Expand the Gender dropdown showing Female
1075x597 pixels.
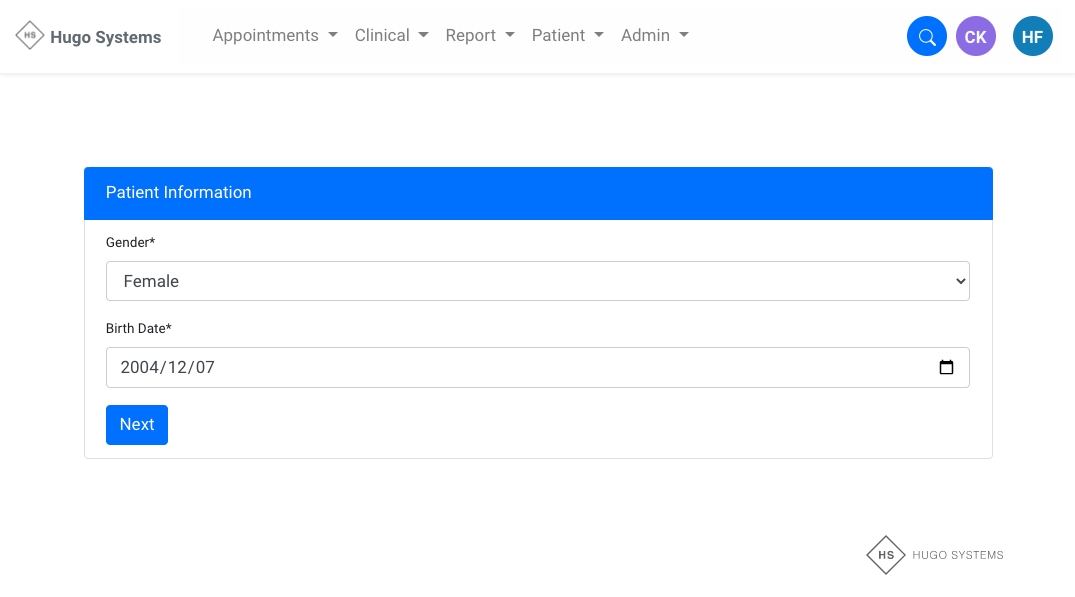tap(537, 281)
